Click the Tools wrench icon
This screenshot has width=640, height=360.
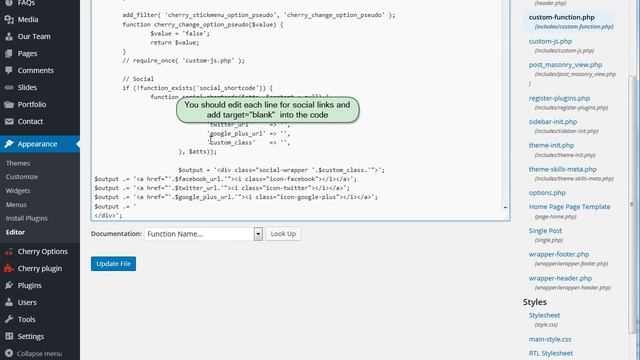(x=9, y=319)
